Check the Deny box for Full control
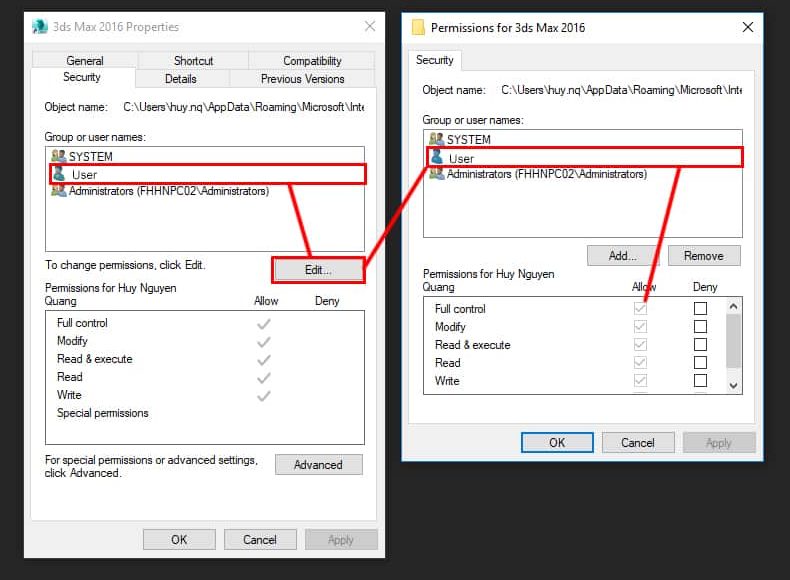The image size is (790, 580). (x=700, y=309)
